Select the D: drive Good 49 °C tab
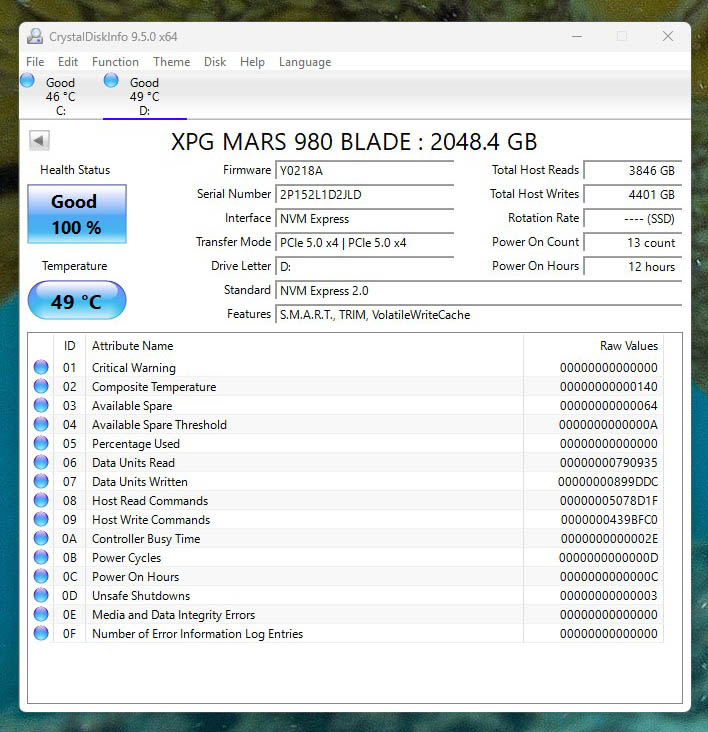708x732 pixels. pos(145,96)
